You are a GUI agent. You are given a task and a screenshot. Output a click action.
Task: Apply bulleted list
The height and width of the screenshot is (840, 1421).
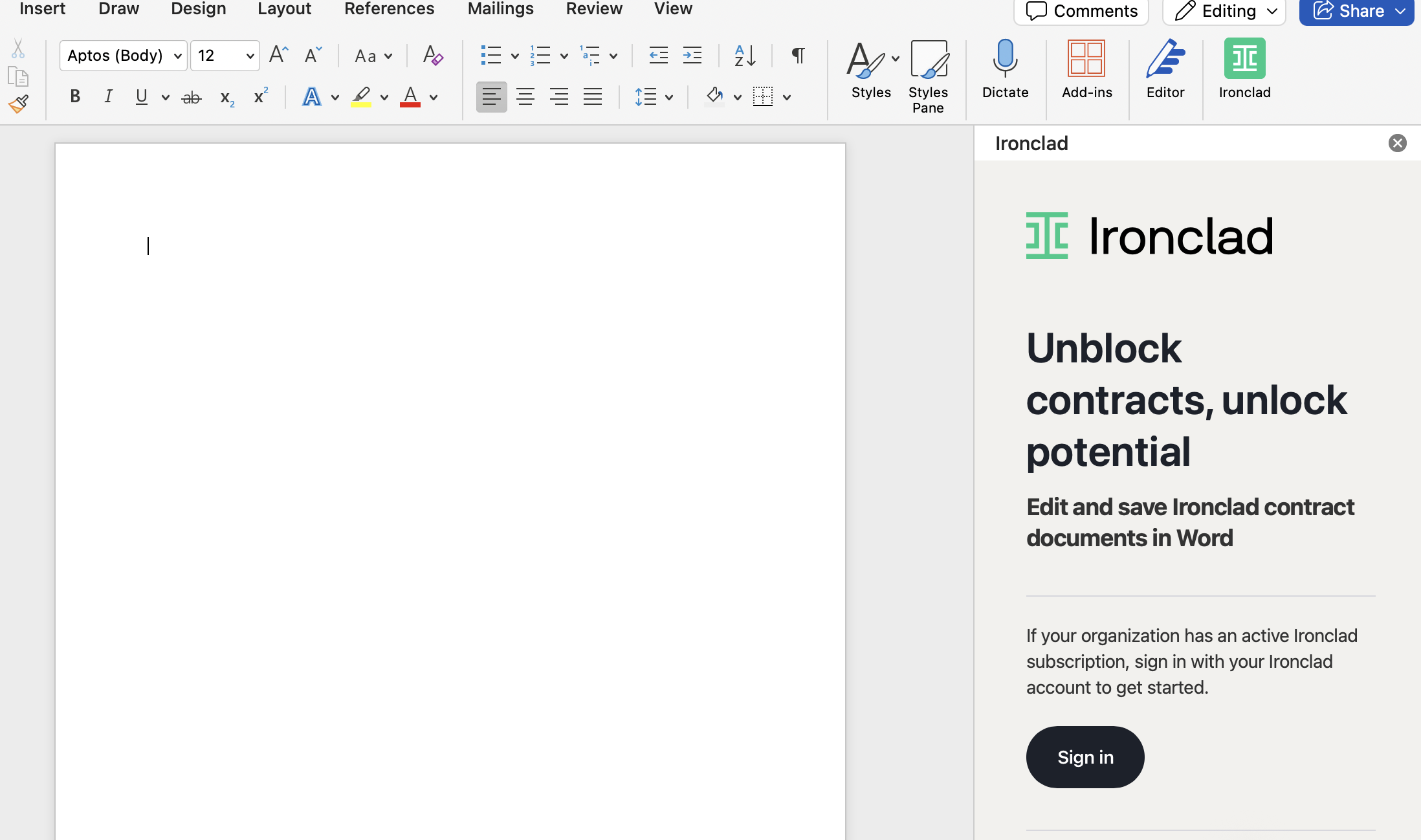(491, 55)
